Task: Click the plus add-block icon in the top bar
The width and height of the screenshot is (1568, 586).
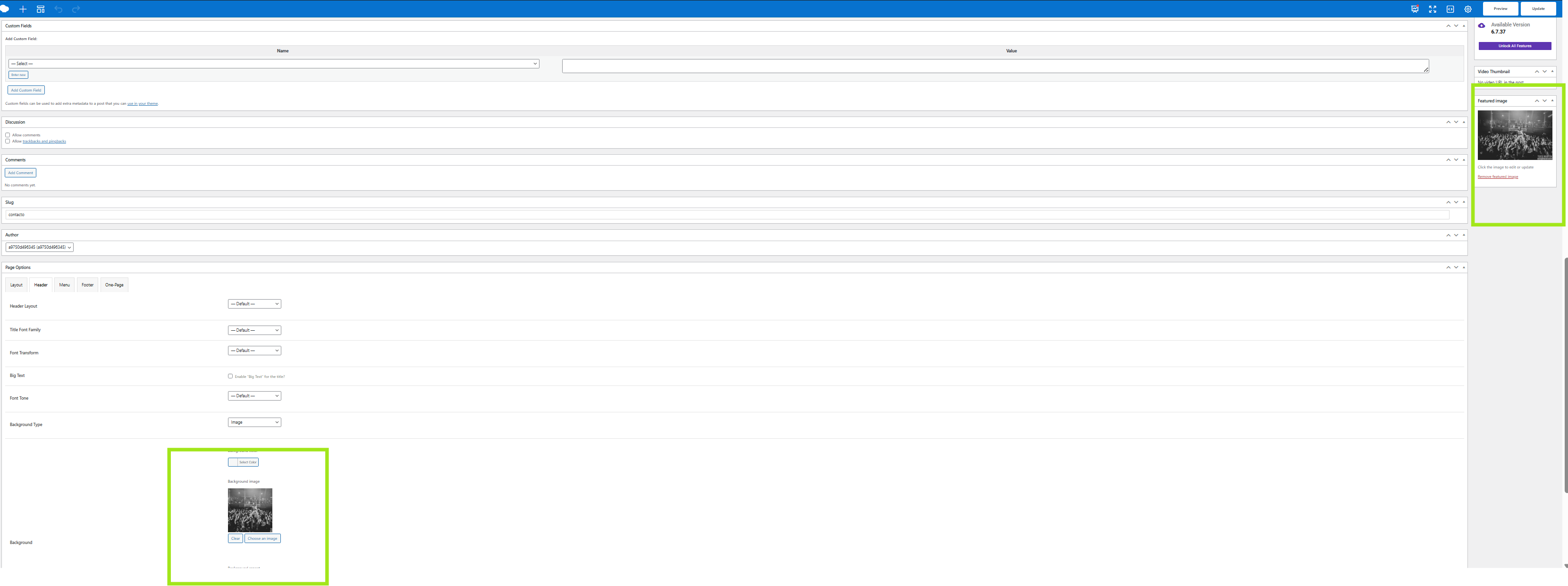Action: [x=23, y=9]
